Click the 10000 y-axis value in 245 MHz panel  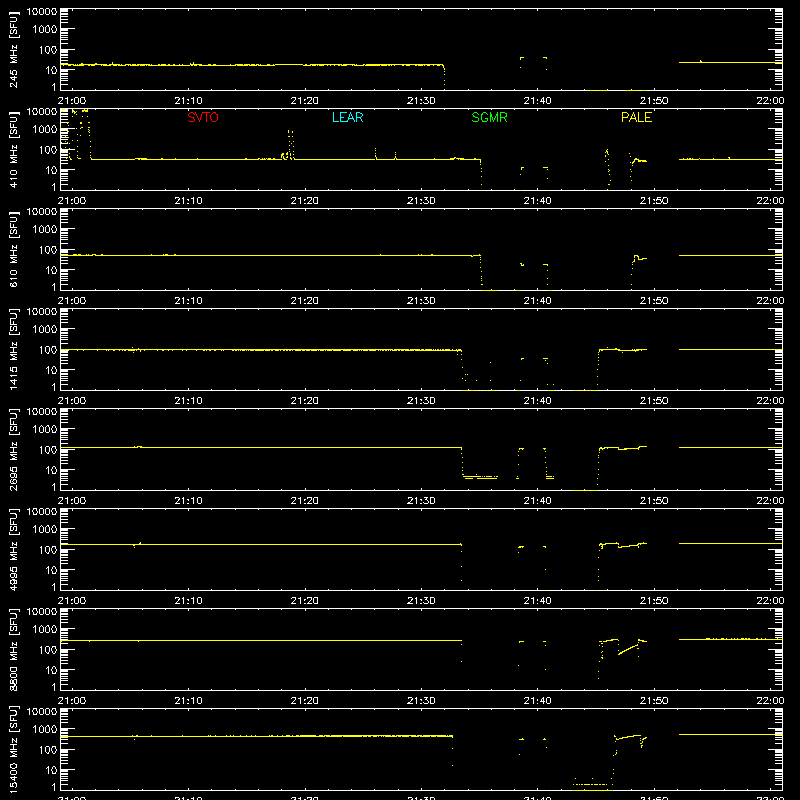(x=42, y=12)
